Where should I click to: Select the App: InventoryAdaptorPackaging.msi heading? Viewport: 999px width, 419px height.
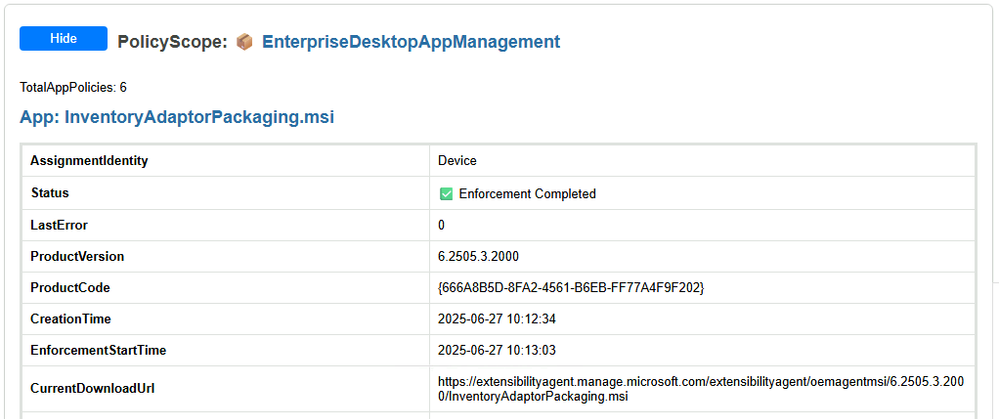(x=176, y=118)
